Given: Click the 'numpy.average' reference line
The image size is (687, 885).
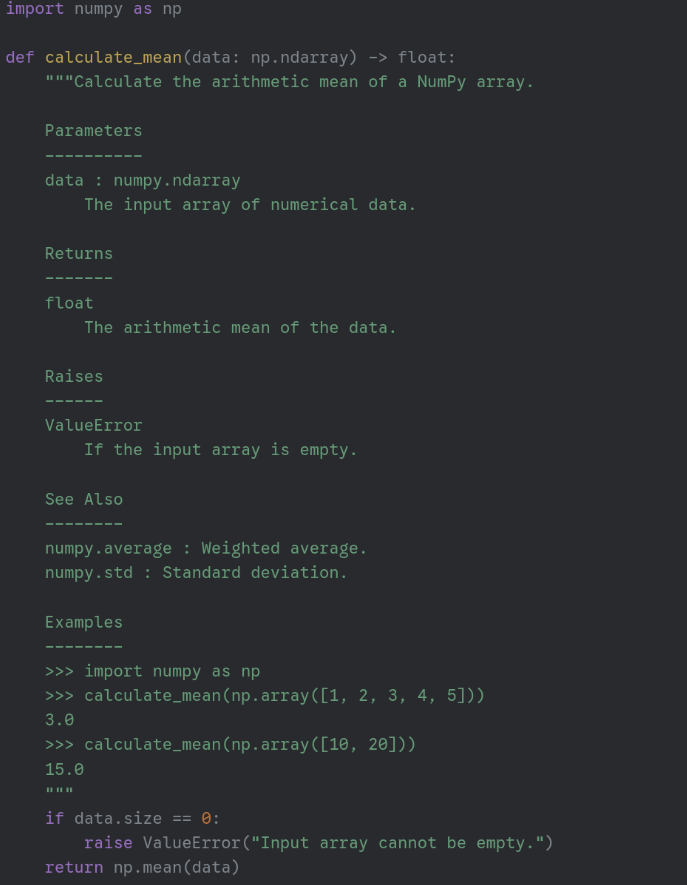Looking at the screenshot, I should click(205, 548).
